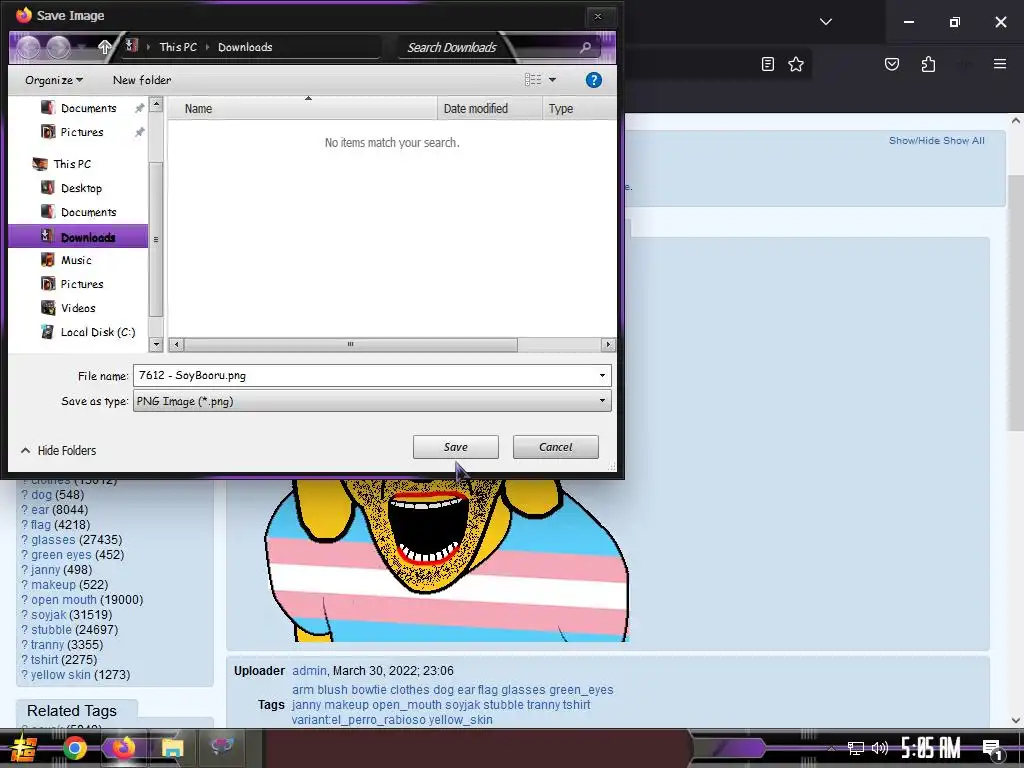
Task: Open the glasses tag link
Action: pyautogui.click(x=53, y=540)
